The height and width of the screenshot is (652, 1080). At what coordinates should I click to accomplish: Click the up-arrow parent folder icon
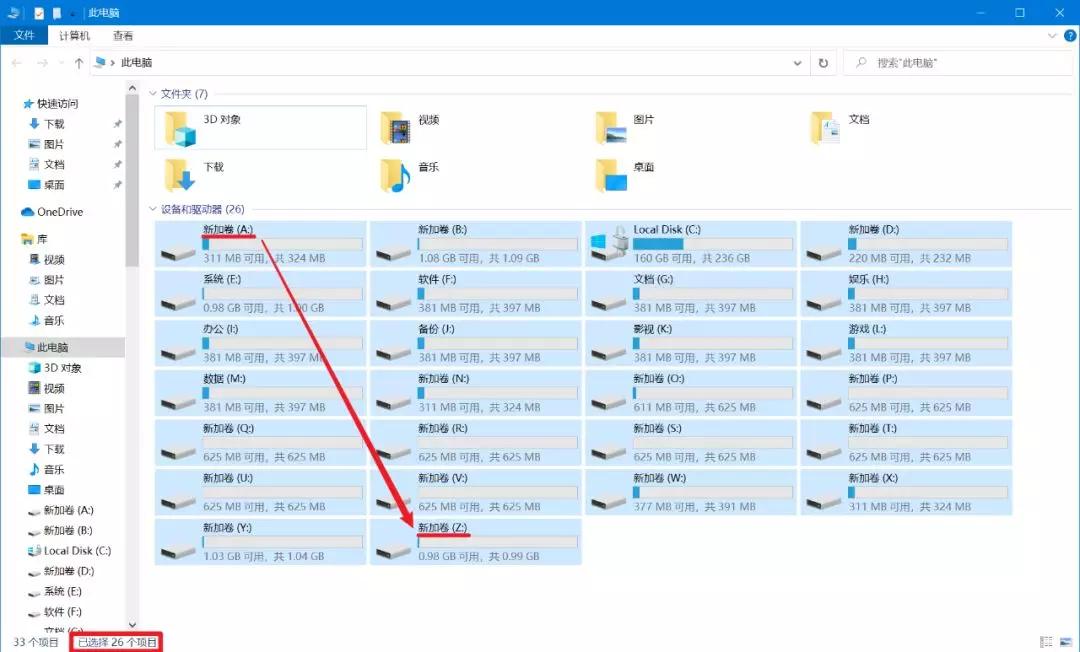tap(79, 63)
